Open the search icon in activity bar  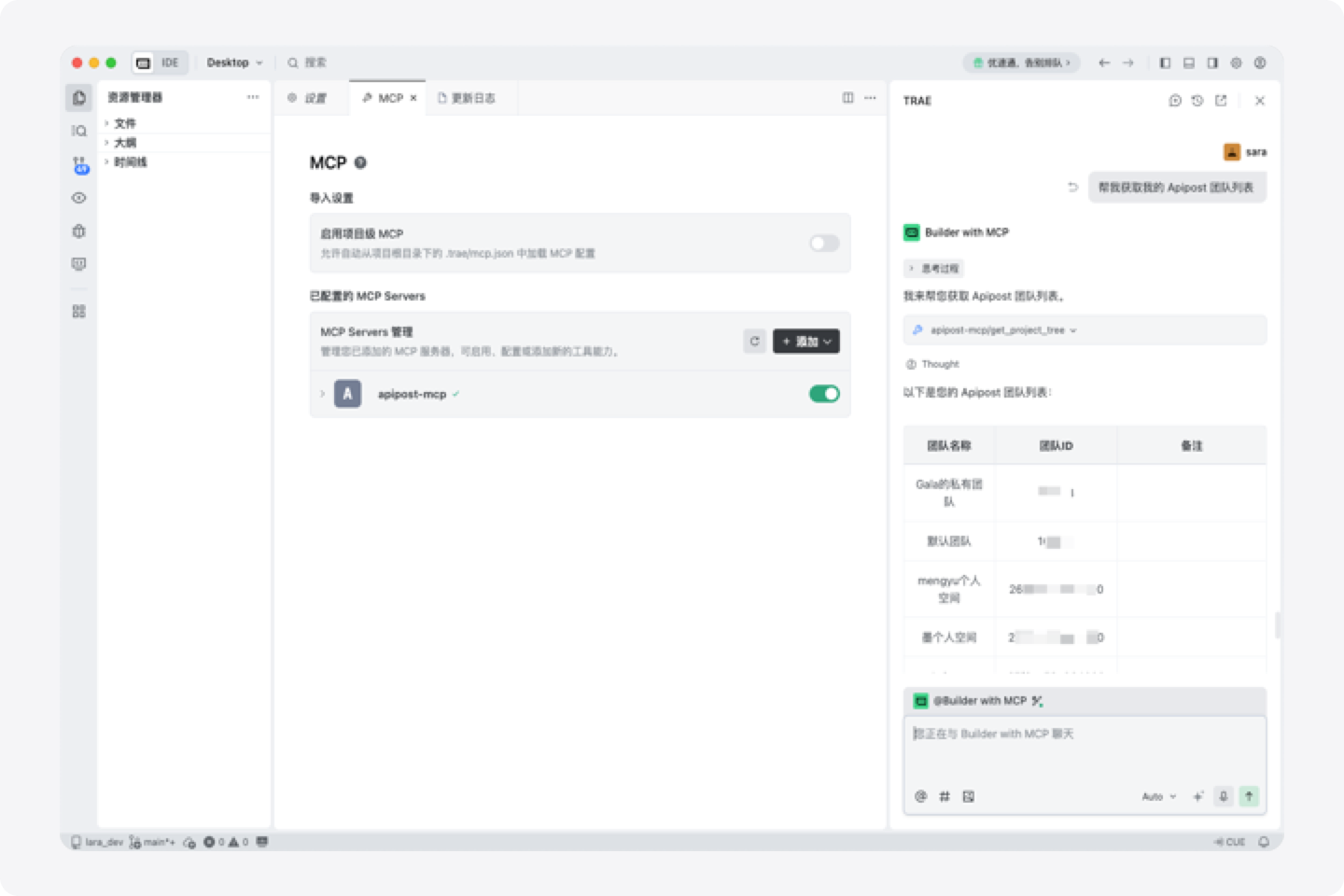[x=79, y=131]
